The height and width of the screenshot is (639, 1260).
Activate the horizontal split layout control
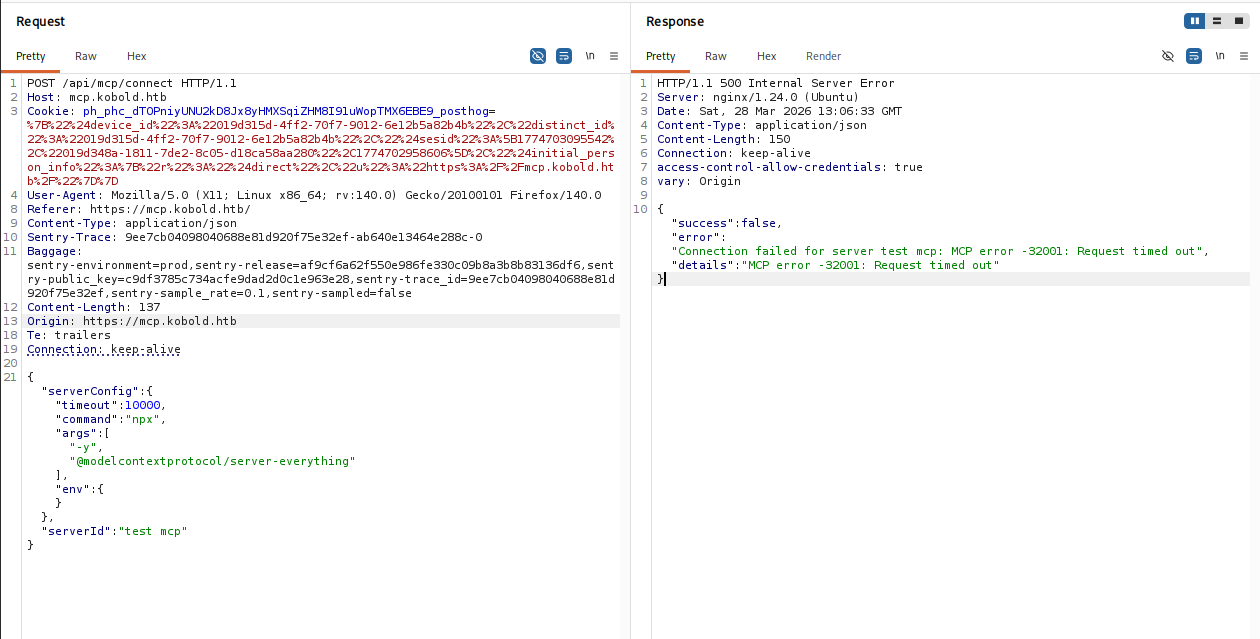click(x=1216, y=20)
